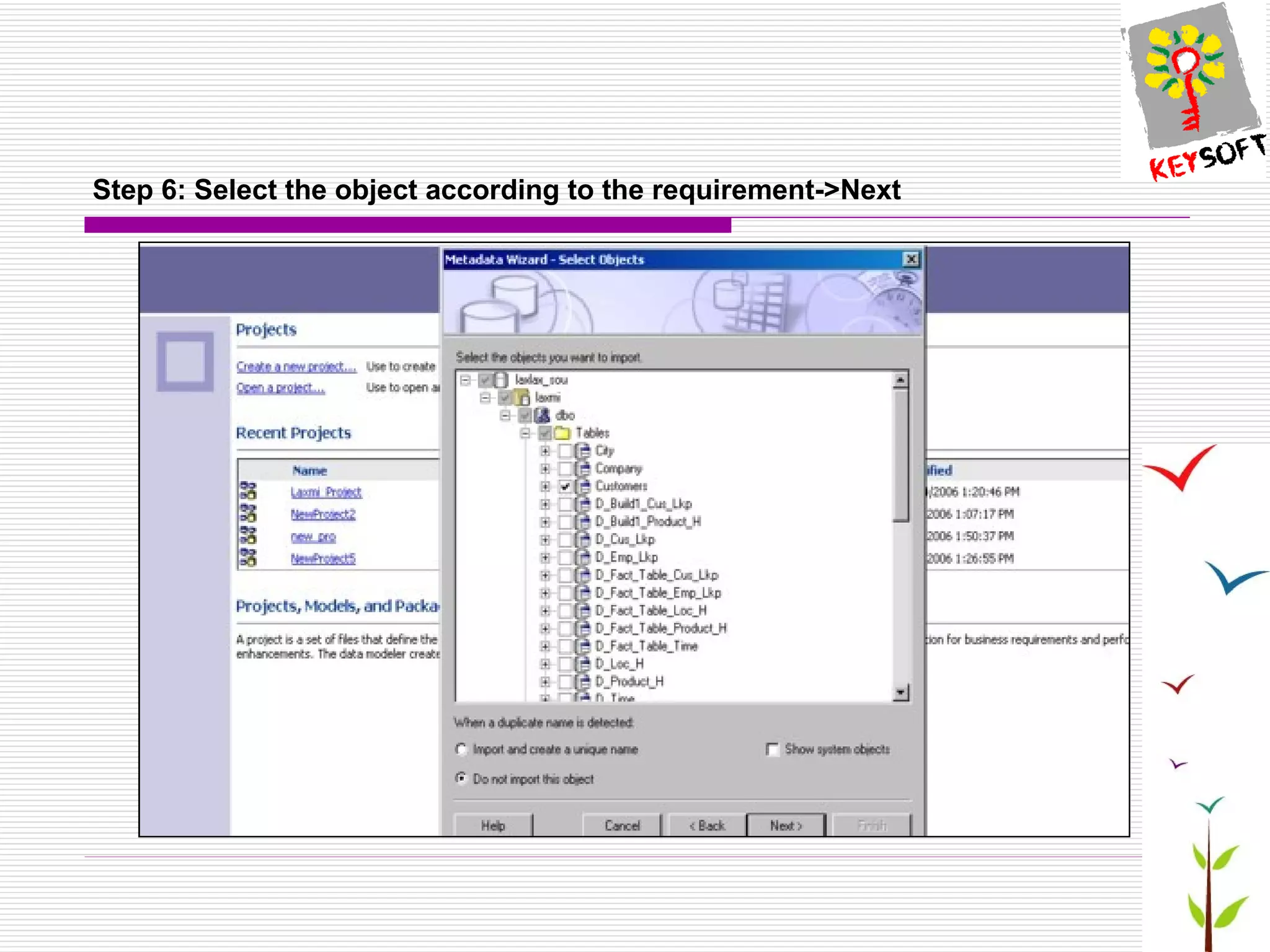Click the Laxmi_Project project icon

[248, 491]
